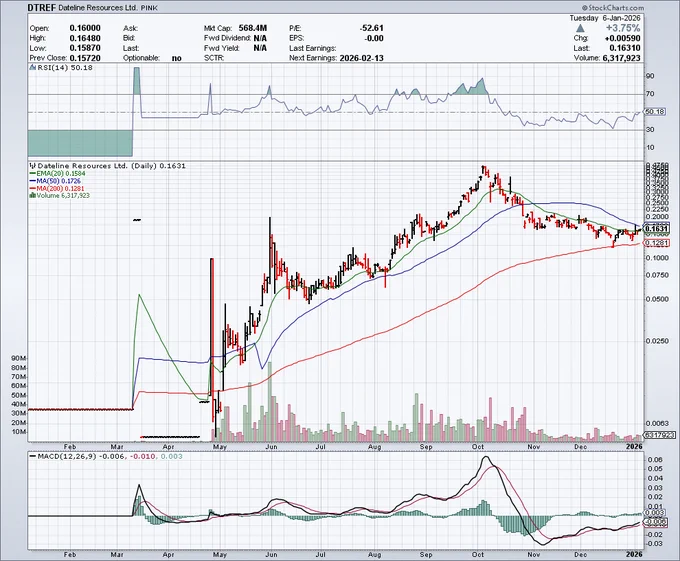Click the 0.1631 current price tag on right axis
This screenshot has width=680, height=561.
pyautogui.click(x=657, y=228)
